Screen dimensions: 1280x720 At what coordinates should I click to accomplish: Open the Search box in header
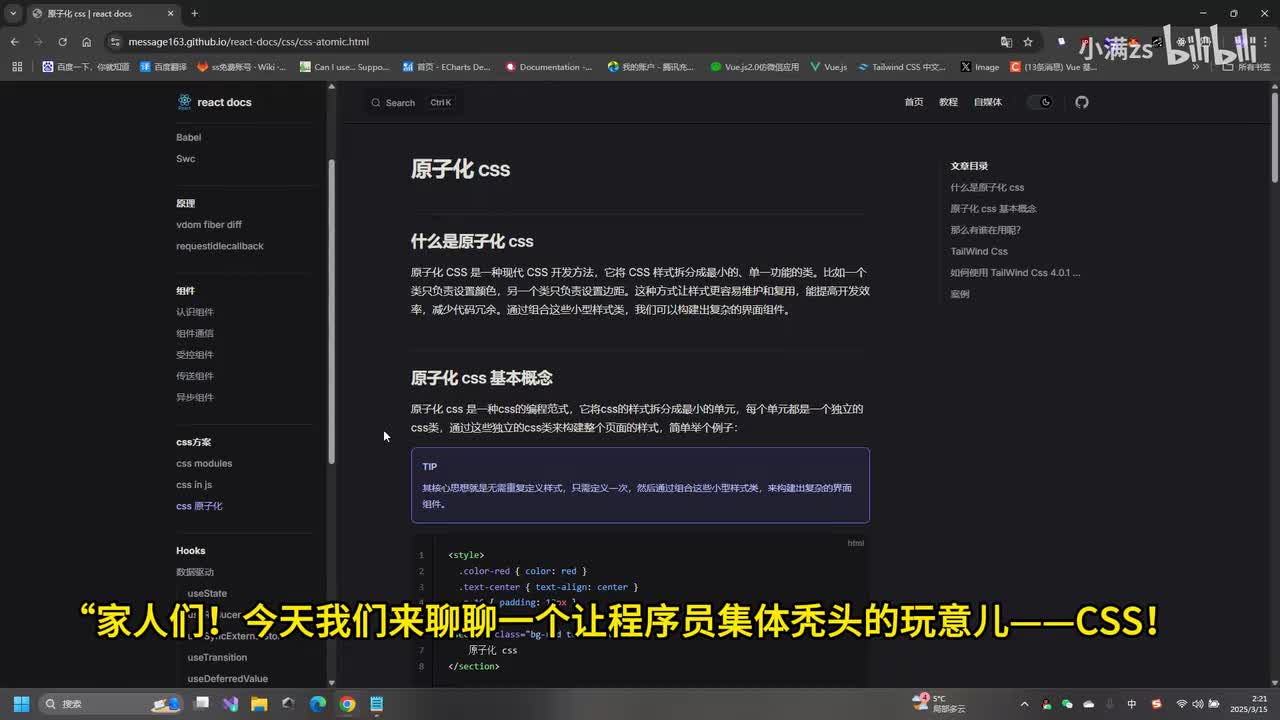click(x=412, y=102)
